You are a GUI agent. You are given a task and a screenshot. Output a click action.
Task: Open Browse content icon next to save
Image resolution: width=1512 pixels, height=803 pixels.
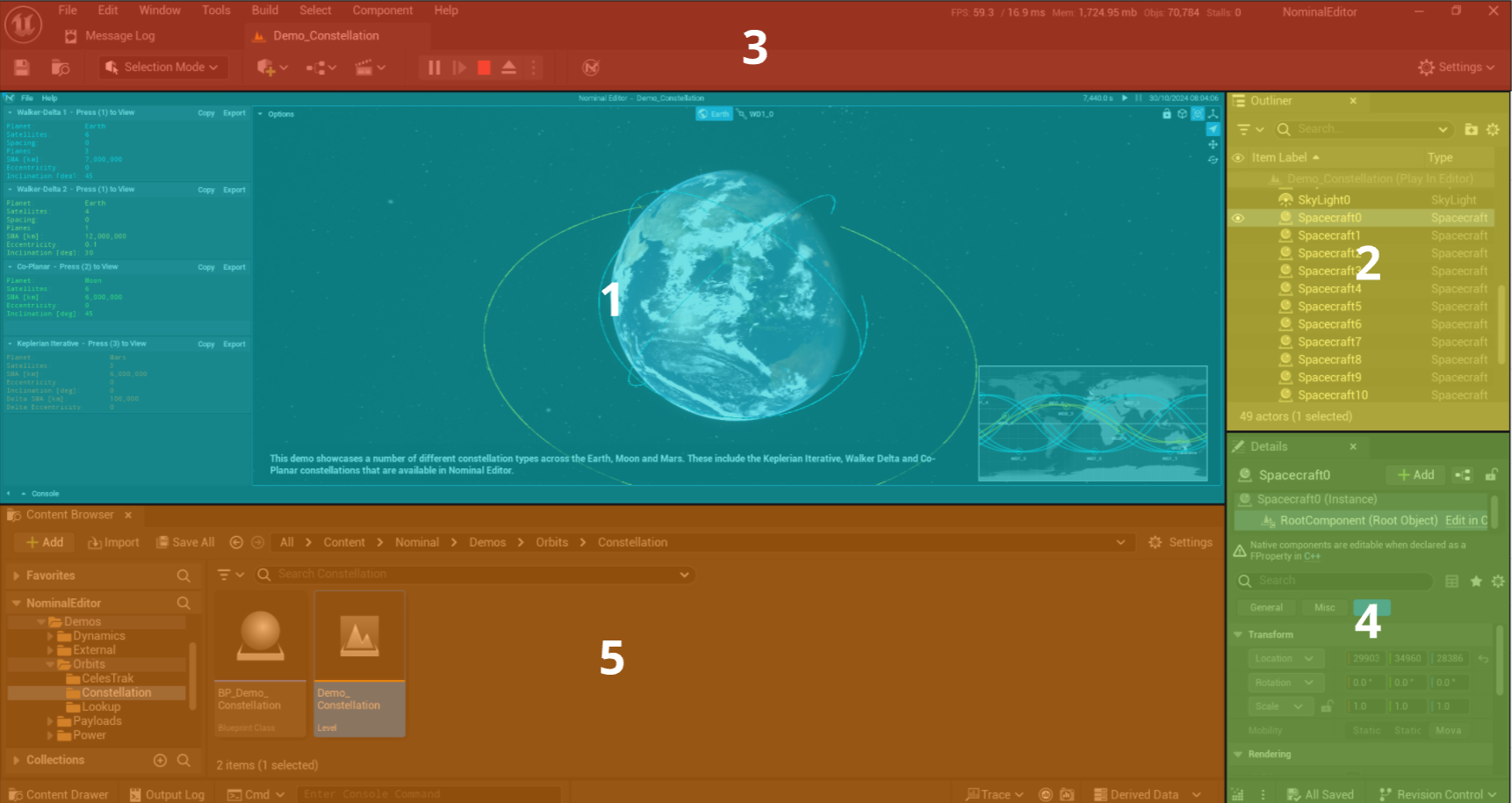[x=61, y=68]
